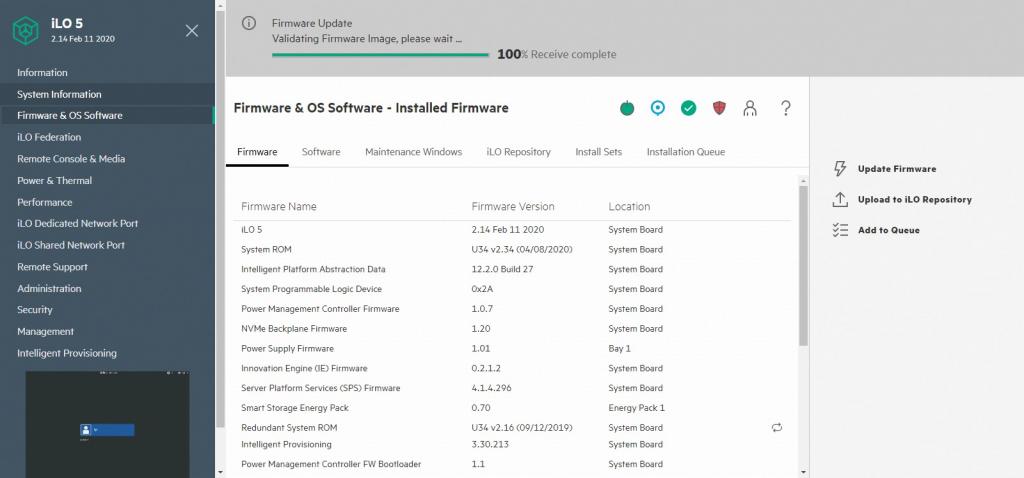
Task: Open the Maintenance Windows tab
Action: [x=413, y=152]
